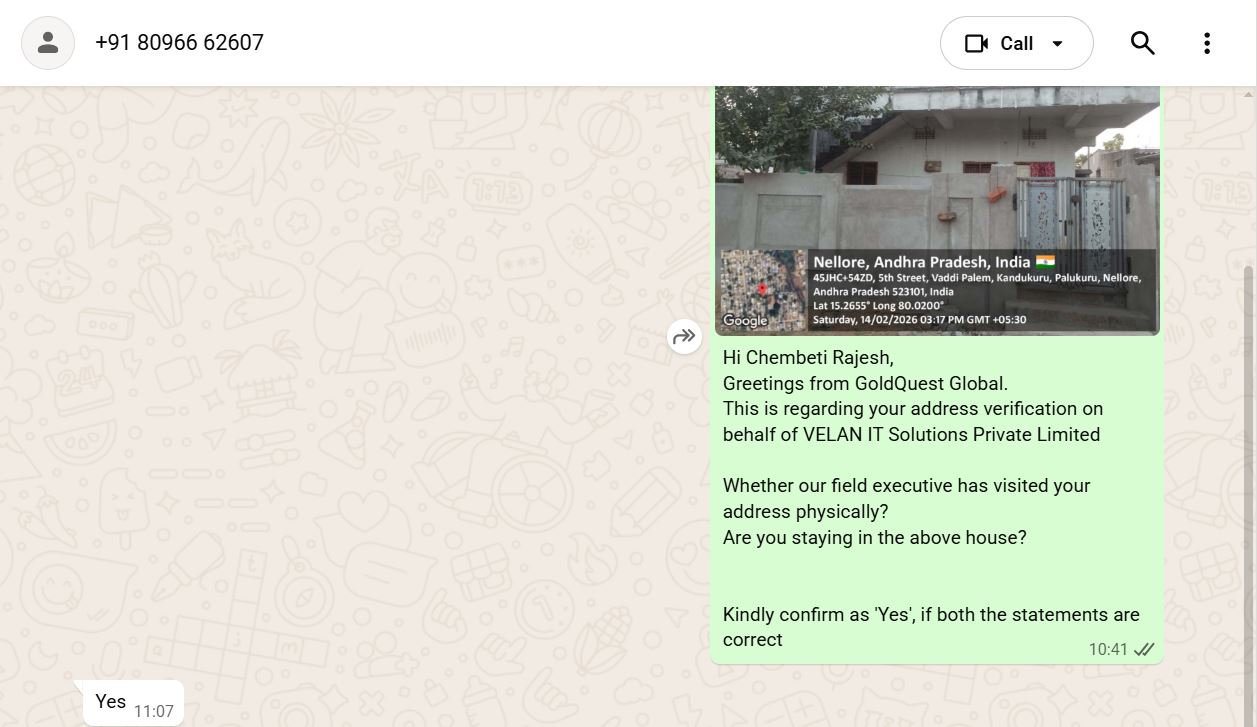Click the 11:07 timestamp on Yes message
1257x727 pixels.
click(x=154, y=712)
